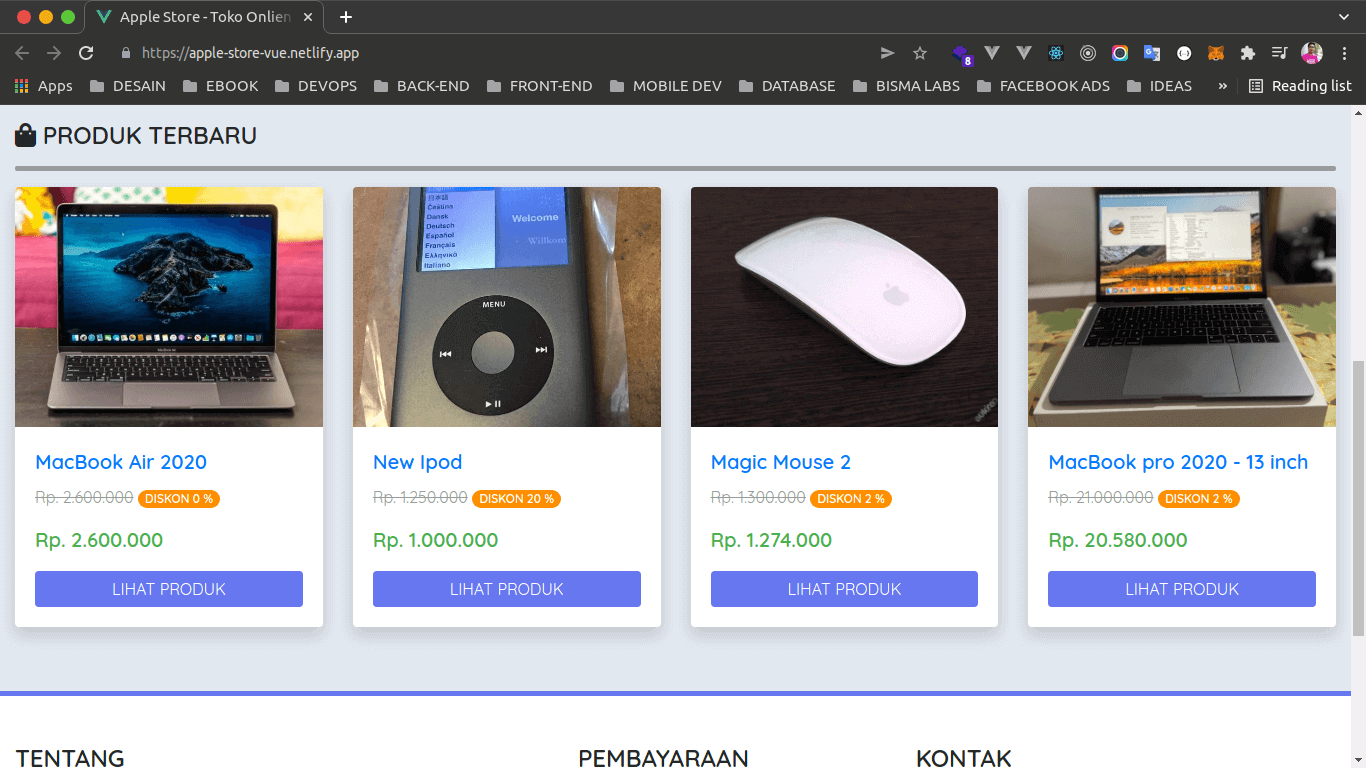The image size is (1366, 768).
Task: Click LIHAT PRODUK for MacBook pro 2020
Action: click(x=1182, y=589)
